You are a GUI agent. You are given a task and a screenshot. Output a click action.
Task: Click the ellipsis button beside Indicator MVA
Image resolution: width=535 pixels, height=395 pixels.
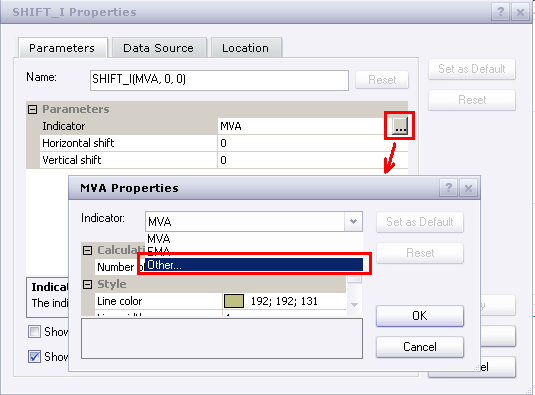[x=400, y=126]
